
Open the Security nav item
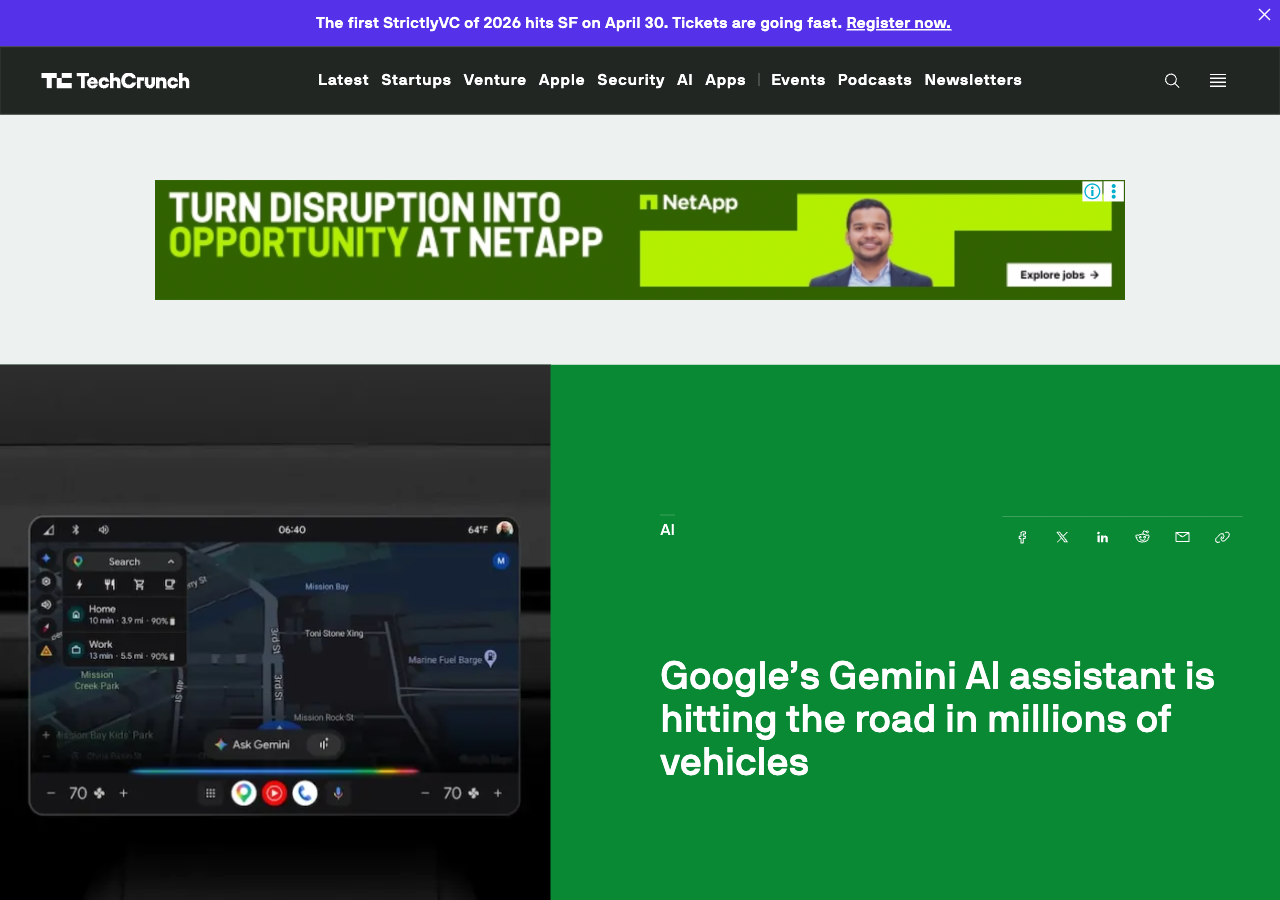point(631,80)
